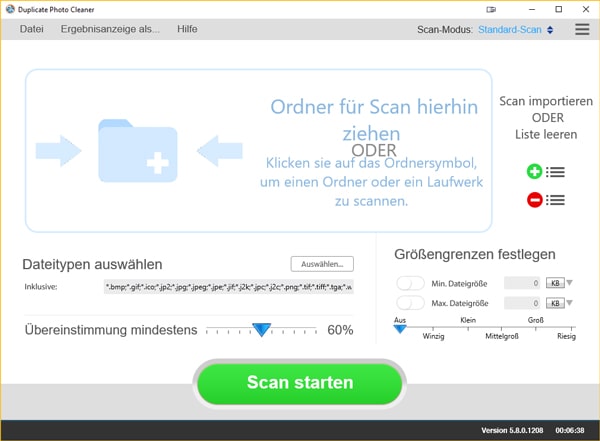Click the Min. Dateigröße value field

[x=522, y=284]
